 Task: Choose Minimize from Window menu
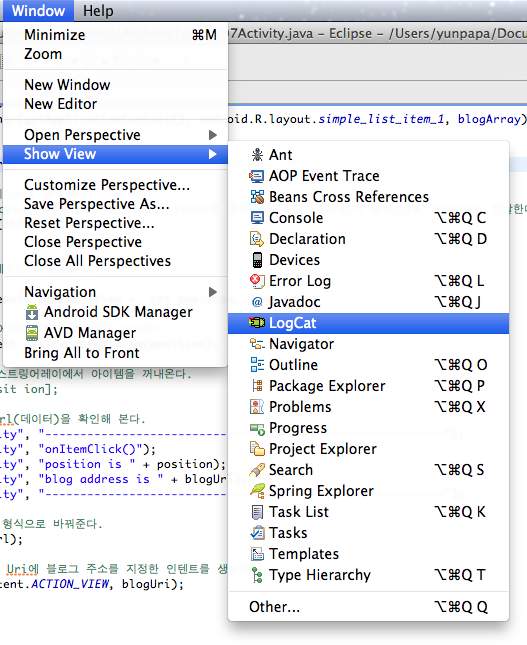(116, 35)
